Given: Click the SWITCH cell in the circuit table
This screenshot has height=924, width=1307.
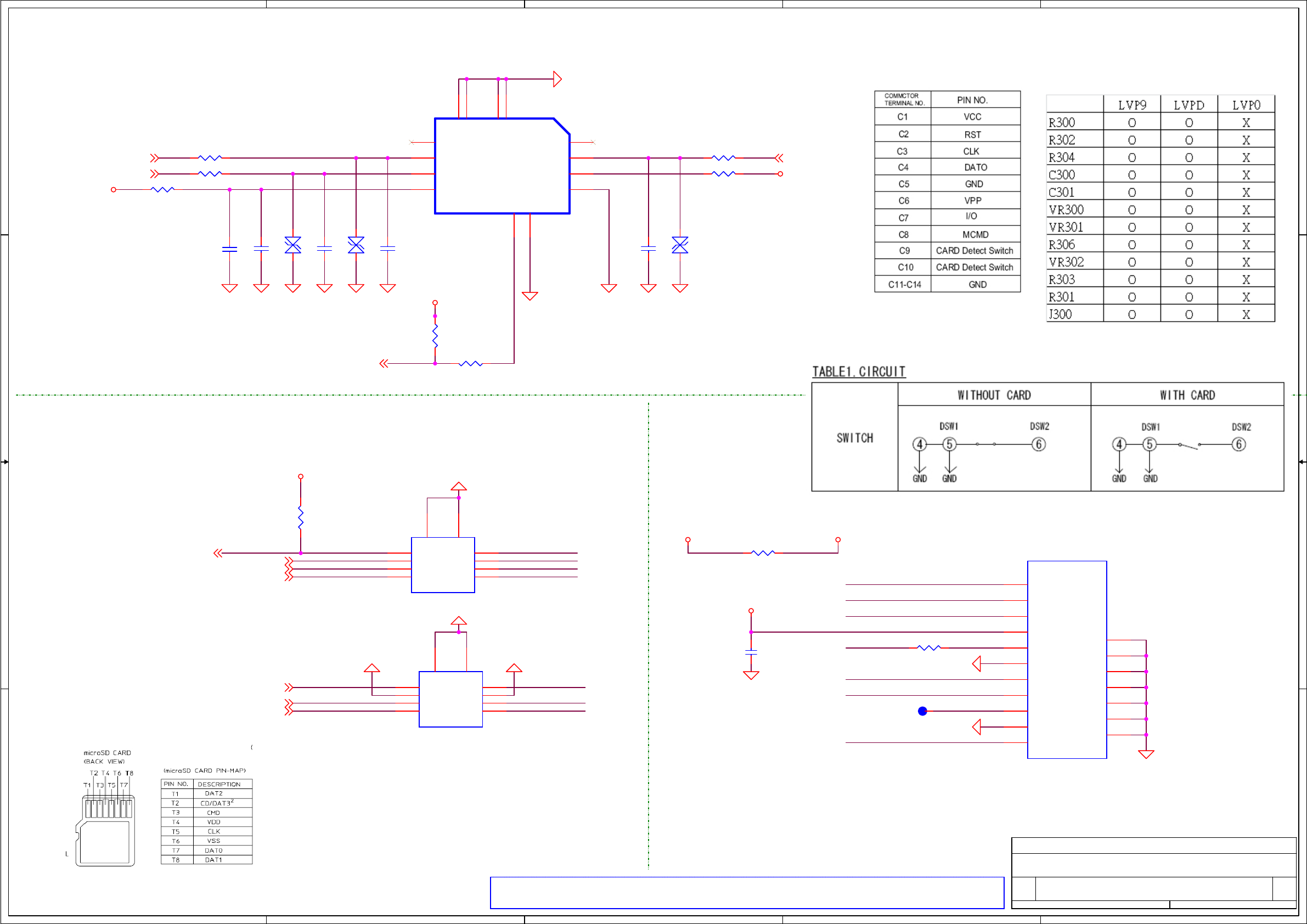Looking at the screenshot, I should pyautogui.click(x=854, y=438).
